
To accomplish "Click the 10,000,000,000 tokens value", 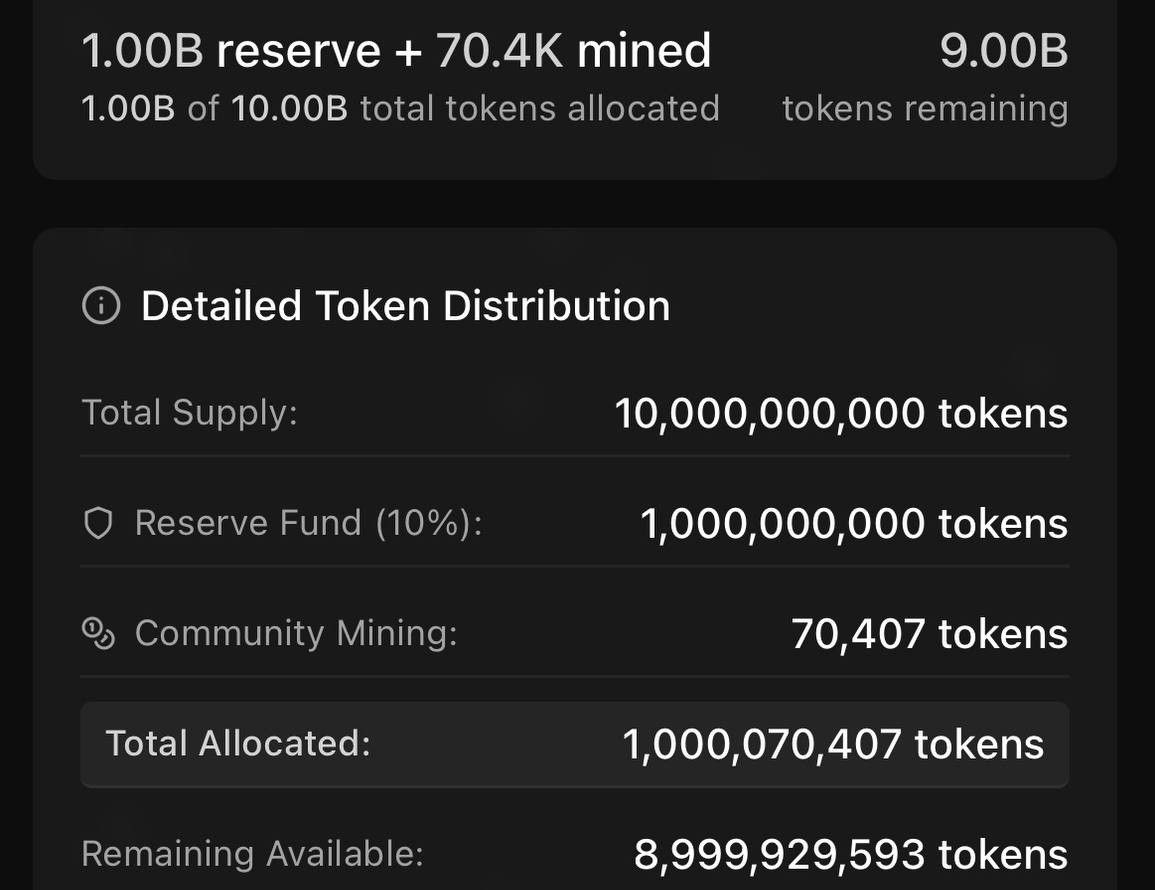I will 841,413.
